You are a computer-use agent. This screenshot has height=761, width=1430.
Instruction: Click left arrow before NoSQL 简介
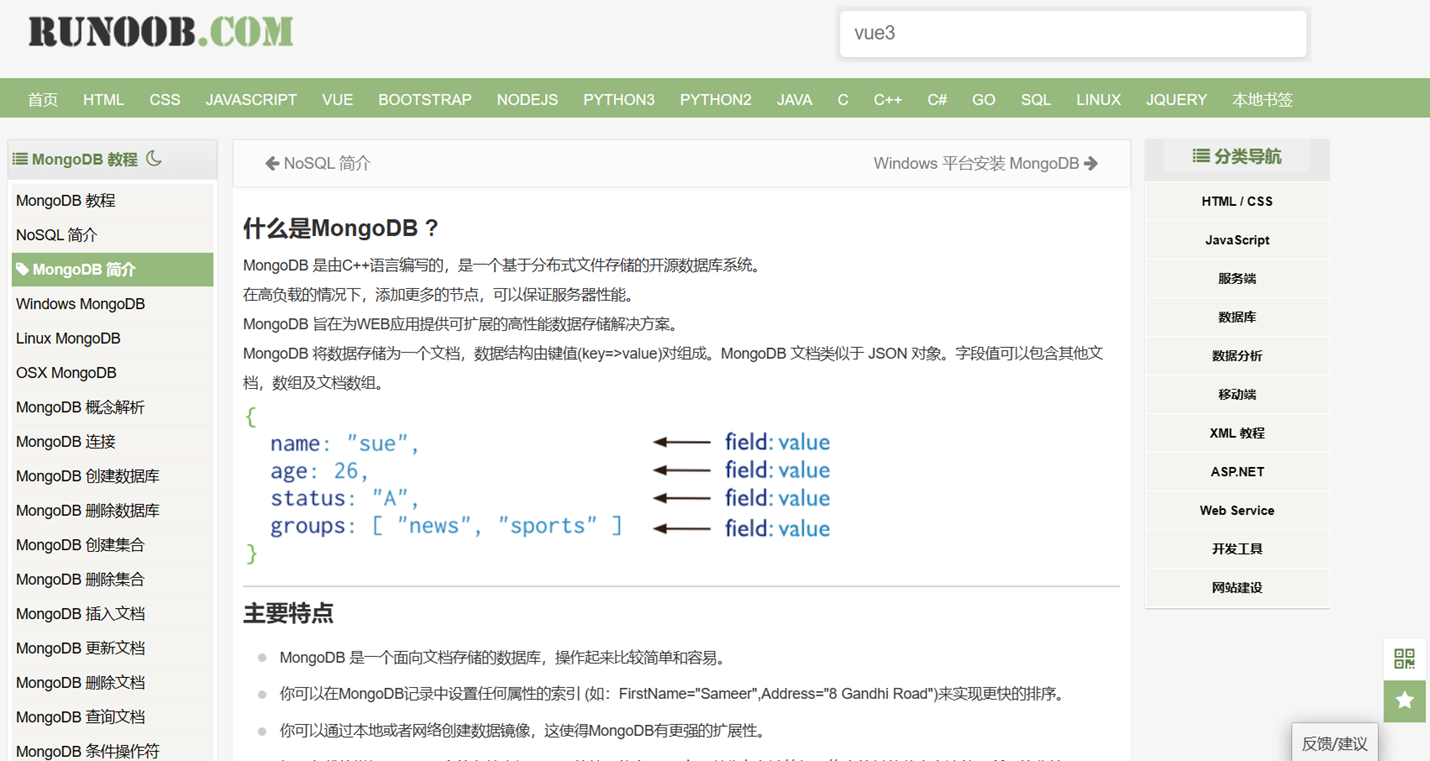pos(271,163)
